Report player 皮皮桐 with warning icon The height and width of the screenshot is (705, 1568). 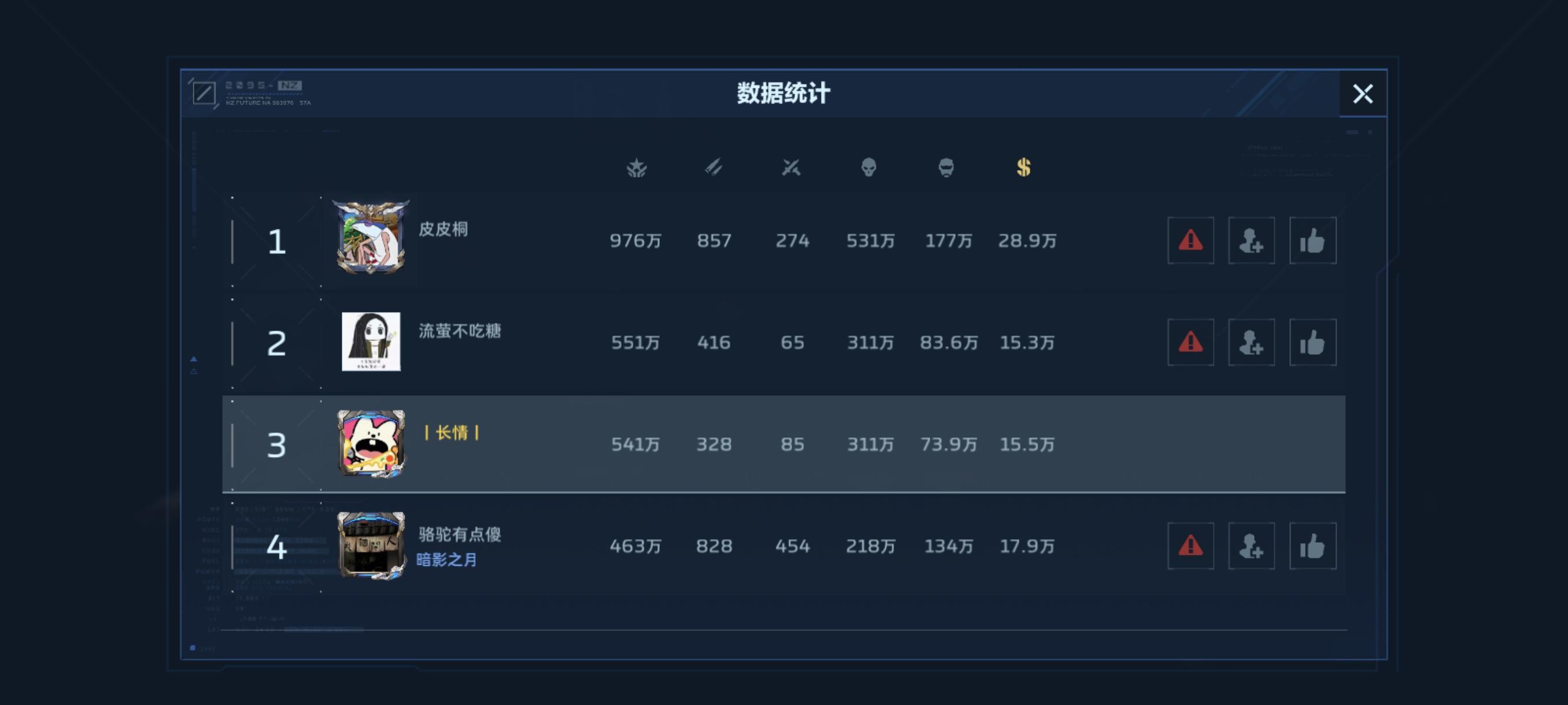point(1190,240)
